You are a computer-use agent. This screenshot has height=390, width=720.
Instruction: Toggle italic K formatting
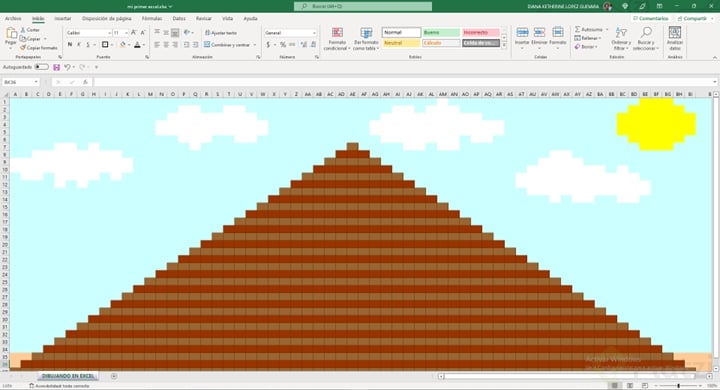[79, 45]
